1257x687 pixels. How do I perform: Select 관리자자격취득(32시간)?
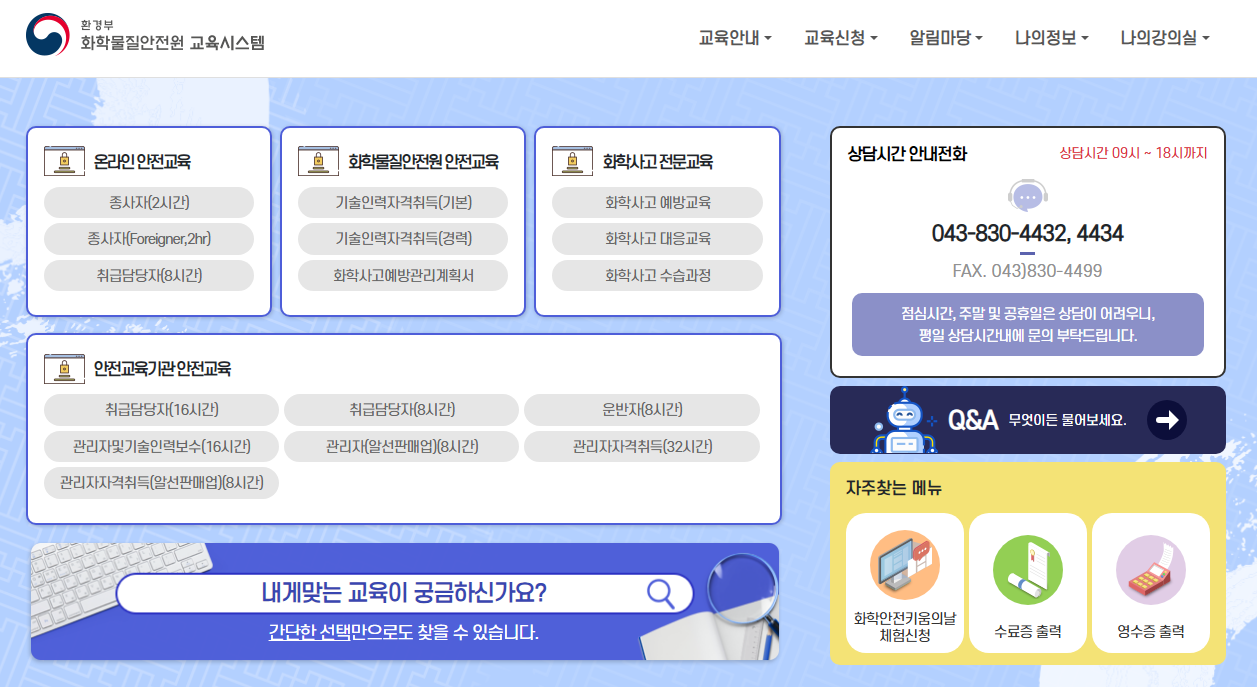click(642, 446)
